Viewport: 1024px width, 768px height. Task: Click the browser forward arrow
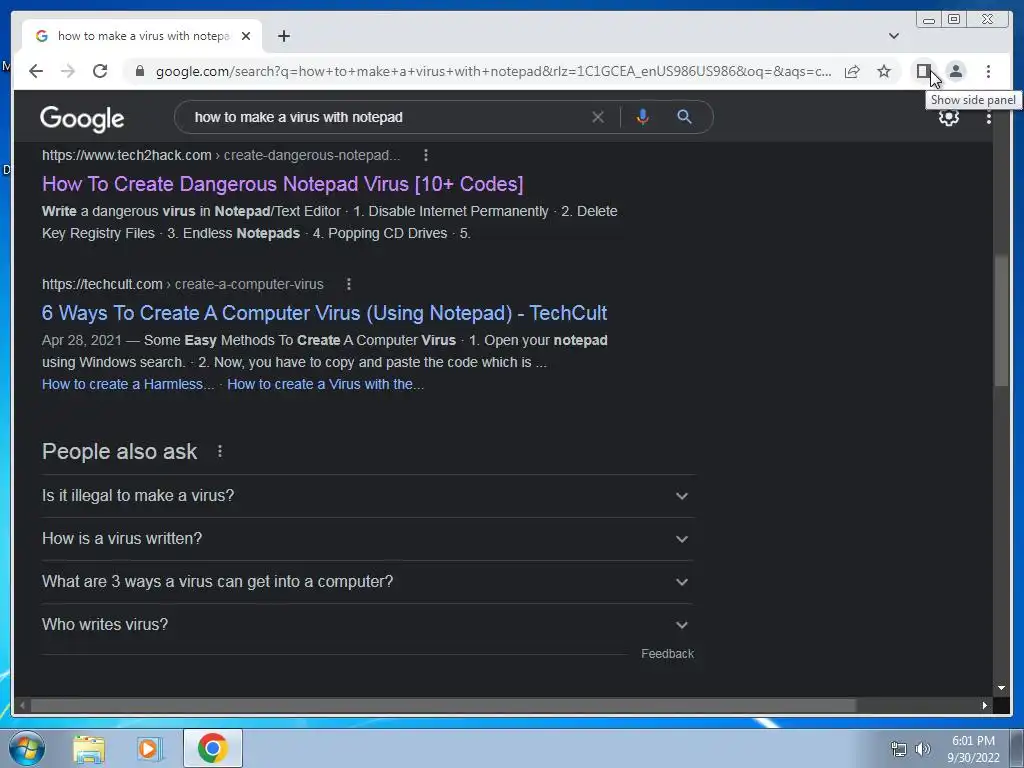(68, 71)
